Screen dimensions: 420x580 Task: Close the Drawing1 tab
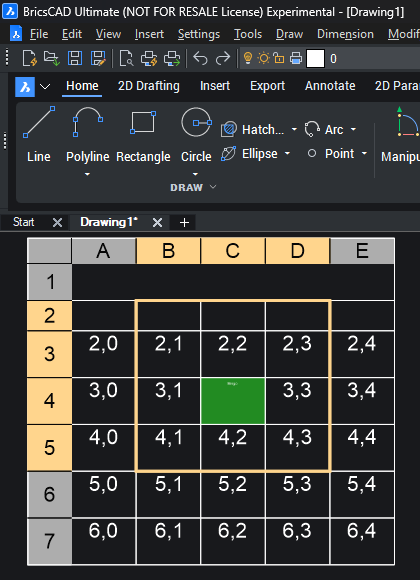click(x=158, y=222)
